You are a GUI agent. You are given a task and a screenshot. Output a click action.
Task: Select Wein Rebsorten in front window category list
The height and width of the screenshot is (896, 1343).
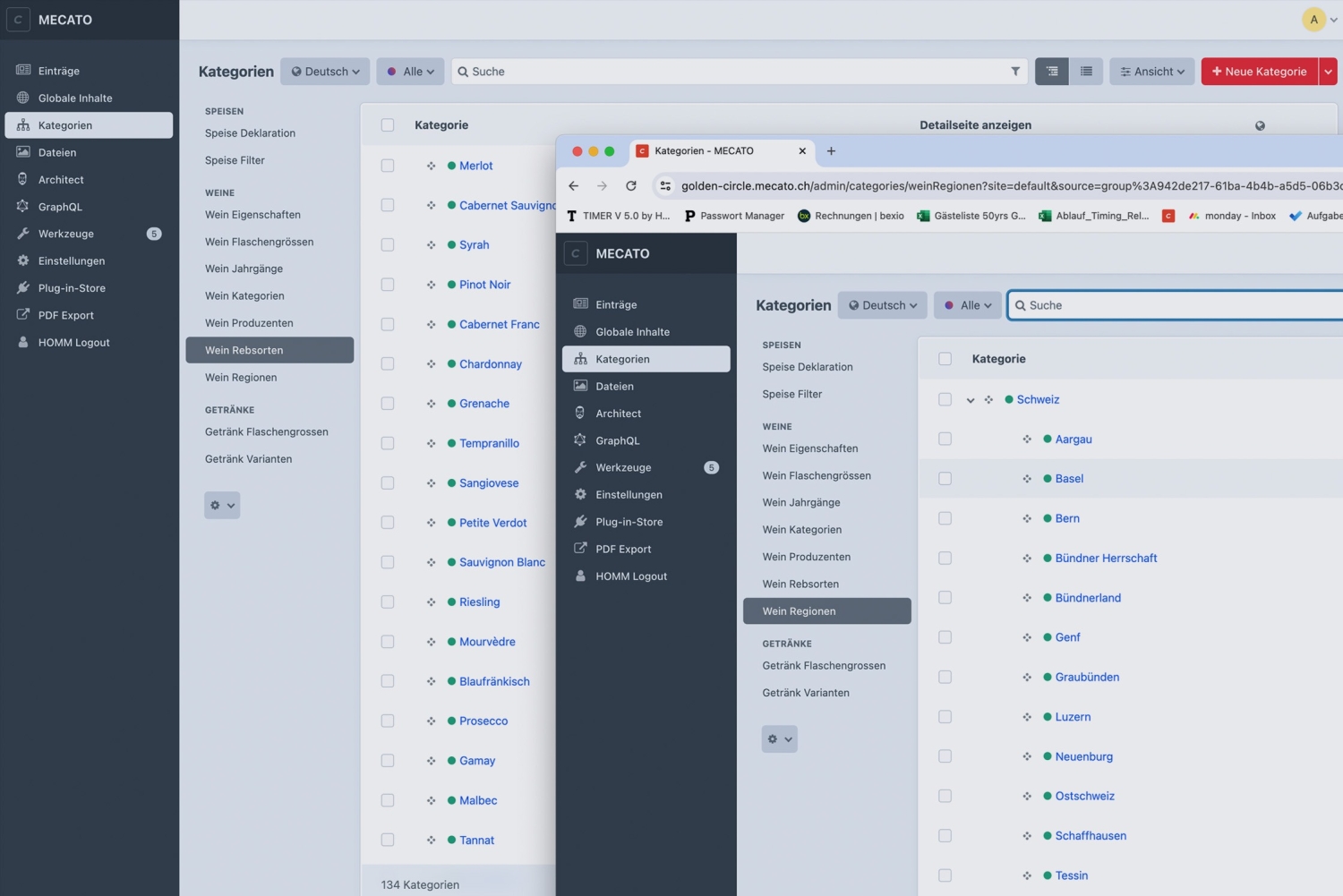827,585
